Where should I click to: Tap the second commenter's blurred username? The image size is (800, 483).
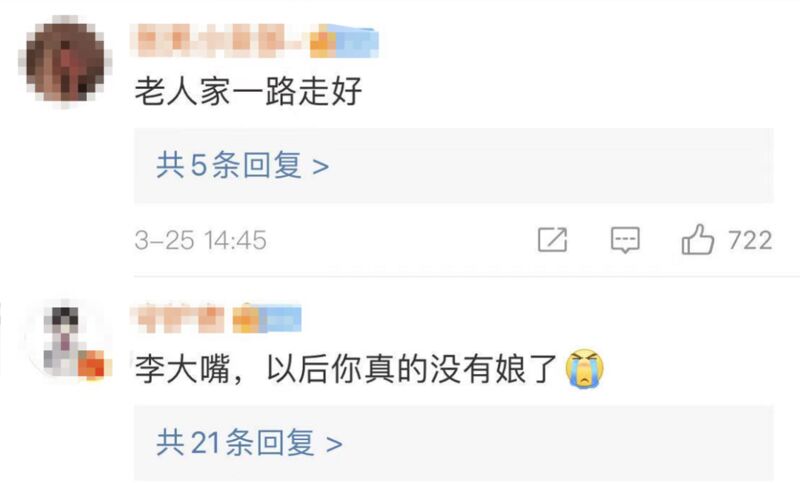coord(180,319)
